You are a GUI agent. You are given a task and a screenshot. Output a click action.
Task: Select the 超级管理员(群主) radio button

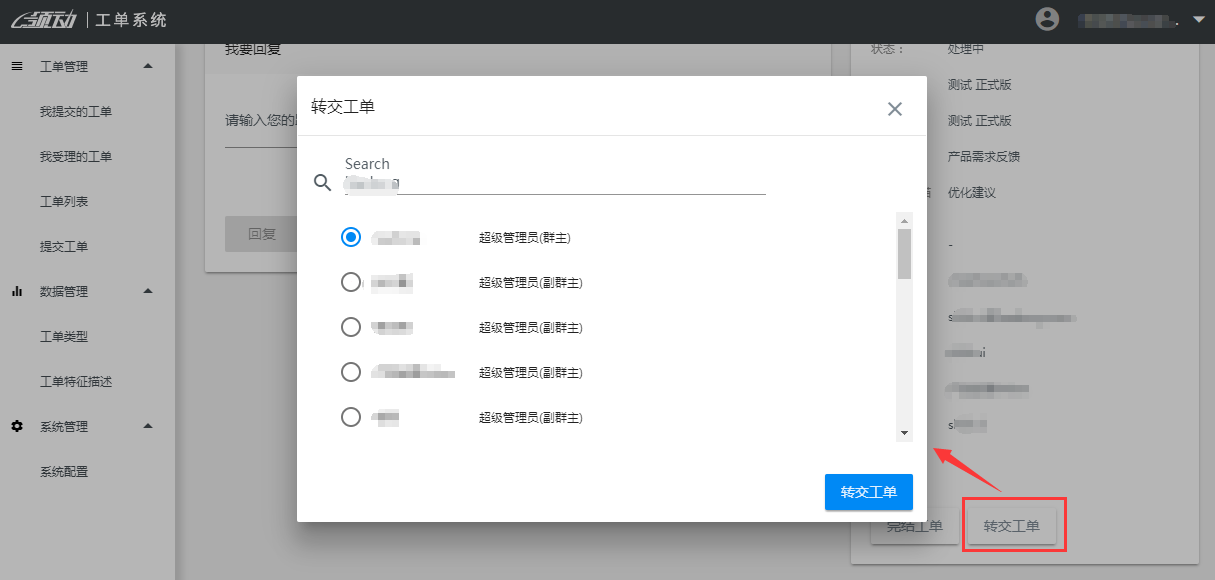(351, 237)
